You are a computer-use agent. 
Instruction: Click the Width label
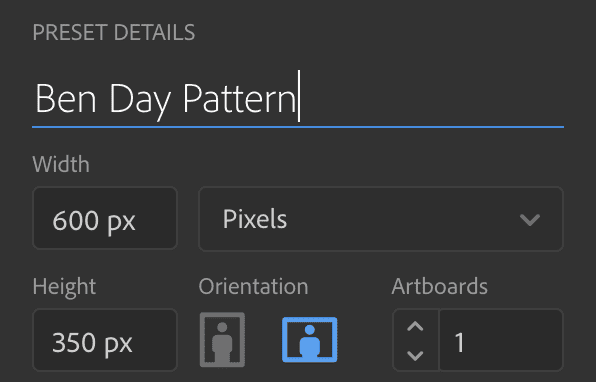pyautogui.click(x=61, y=164)
